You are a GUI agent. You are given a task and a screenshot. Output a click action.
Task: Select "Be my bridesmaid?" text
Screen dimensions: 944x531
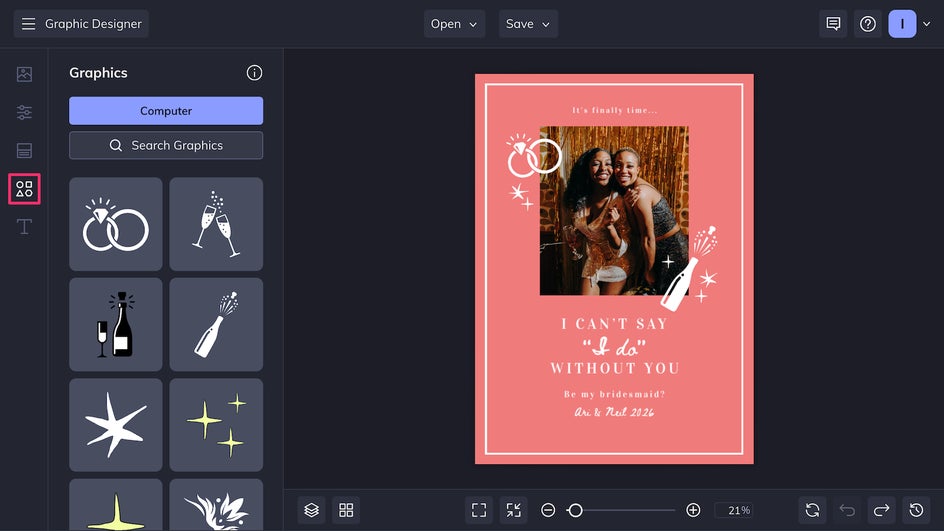pos(615,394)
